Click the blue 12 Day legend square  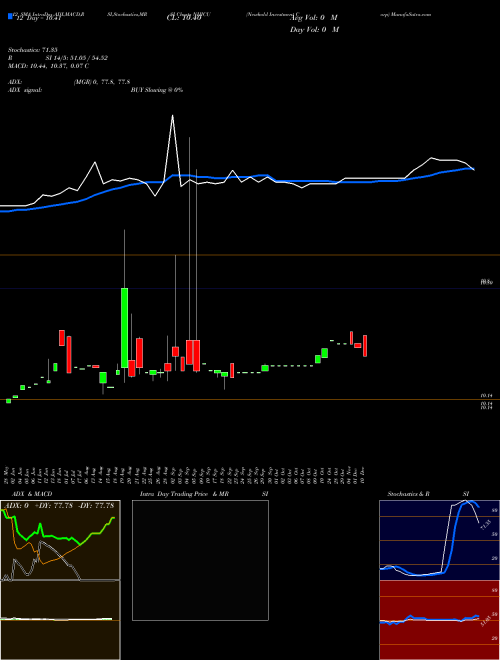coord(10,17)
